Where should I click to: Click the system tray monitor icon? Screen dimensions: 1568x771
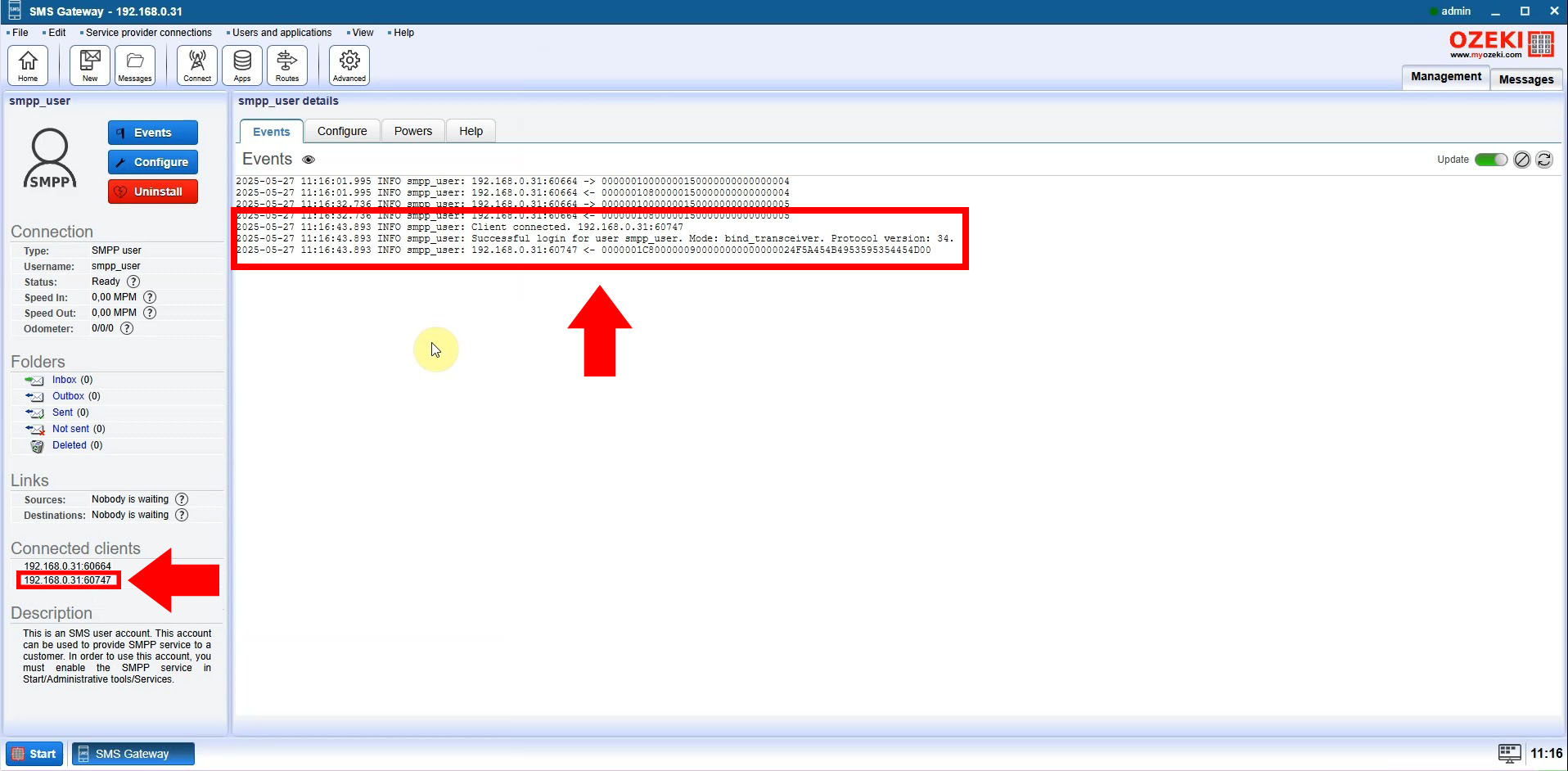(1509, 754)
